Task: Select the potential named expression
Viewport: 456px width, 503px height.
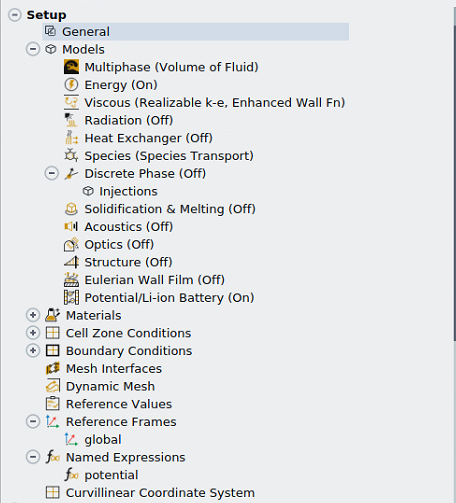Action: coord(111,475)
